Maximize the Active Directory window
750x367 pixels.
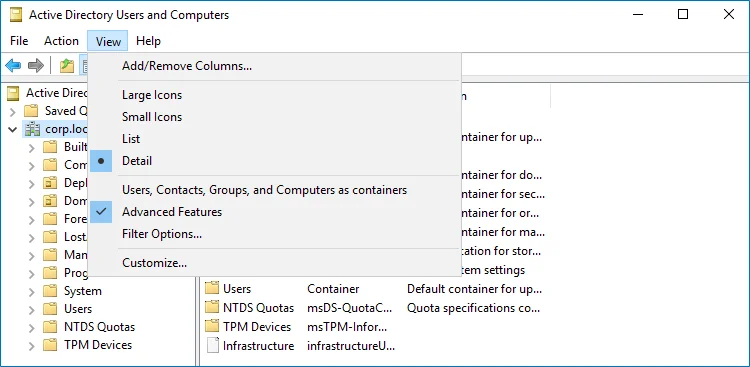click(683, 14)
